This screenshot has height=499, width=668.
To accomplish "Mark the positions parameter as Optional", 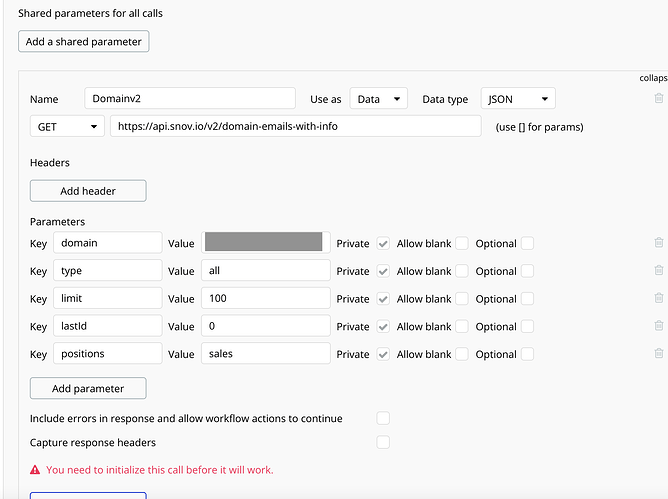I will tap(527, 354).
